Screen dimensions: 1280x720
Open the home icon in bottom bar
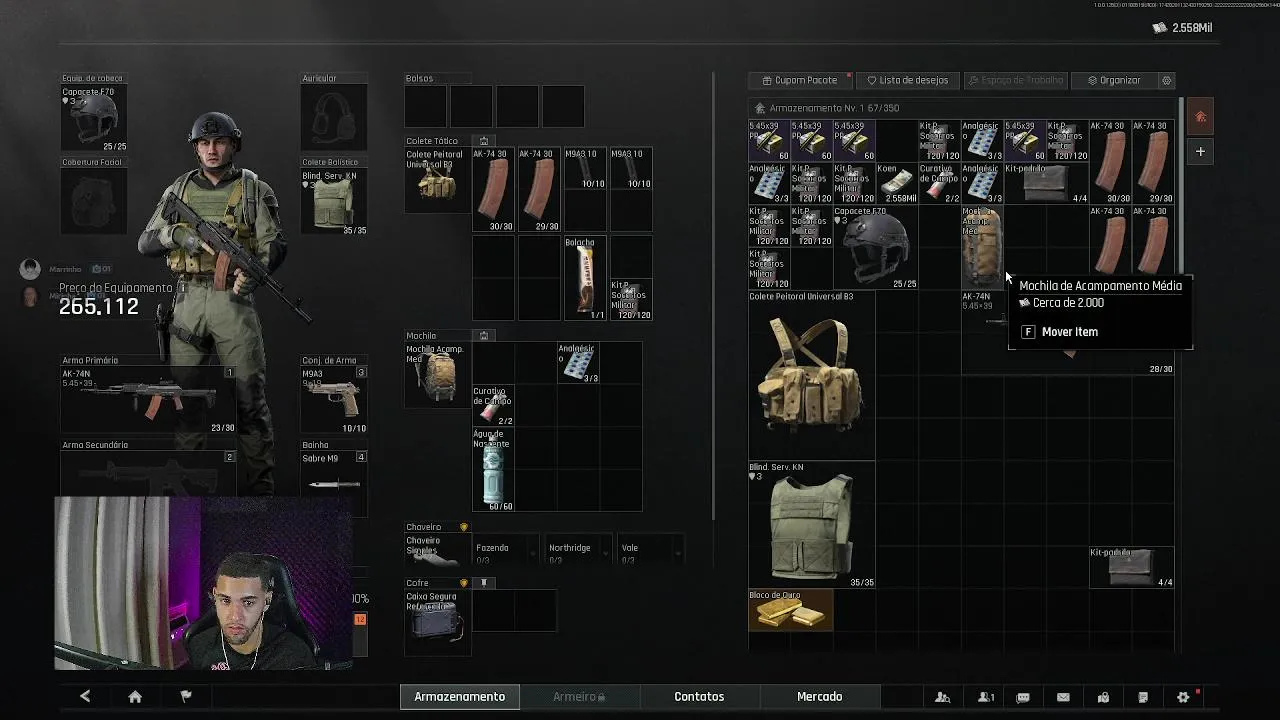[135, 697]
